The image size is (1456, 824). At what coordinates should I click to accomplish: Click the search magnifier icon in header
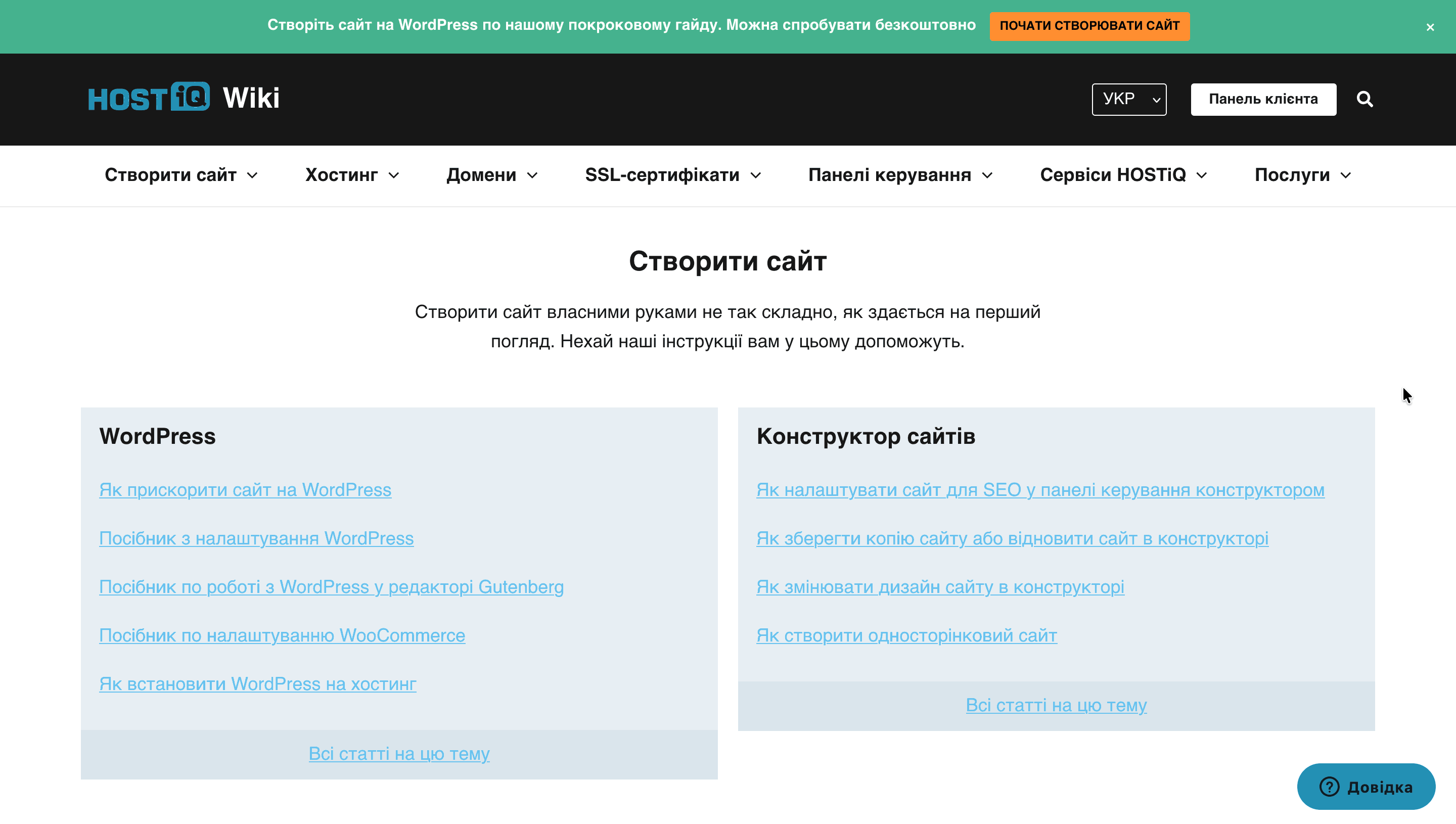point(1364,99)
